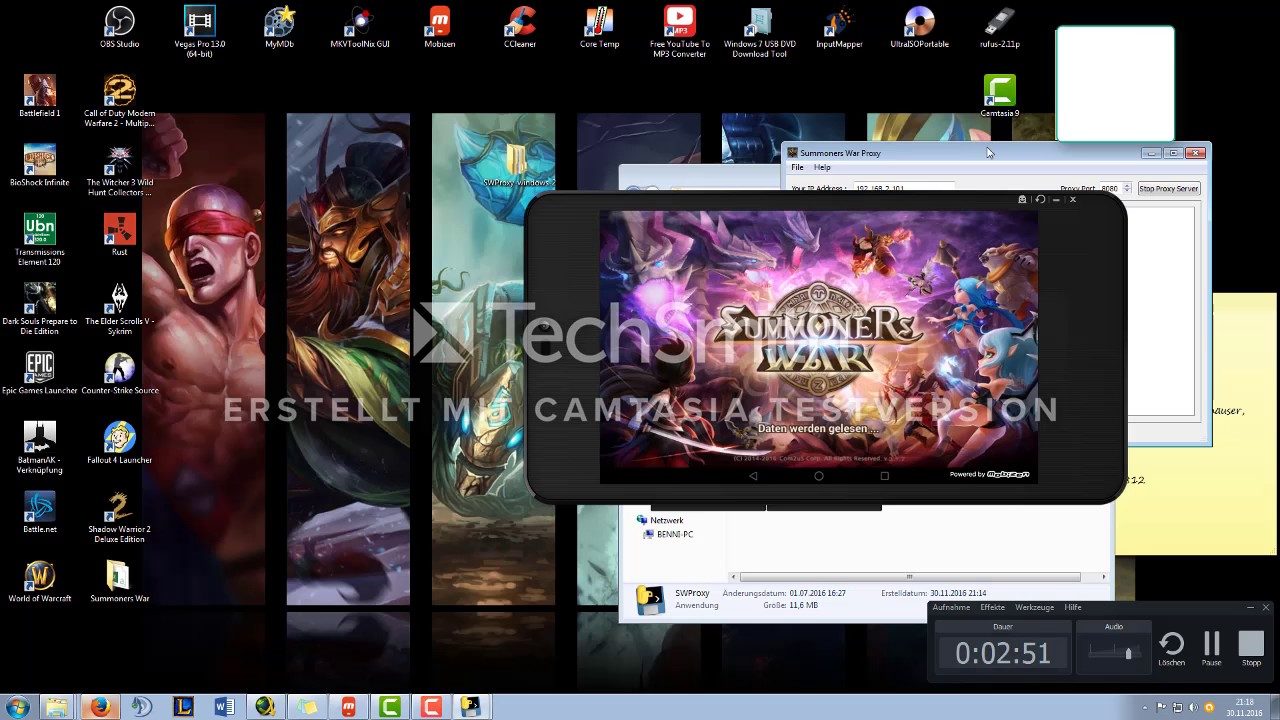This screenshot has height=720, width=1280.
Task: Open OBS Studio desktop shortcut
Action: (119, 27)
